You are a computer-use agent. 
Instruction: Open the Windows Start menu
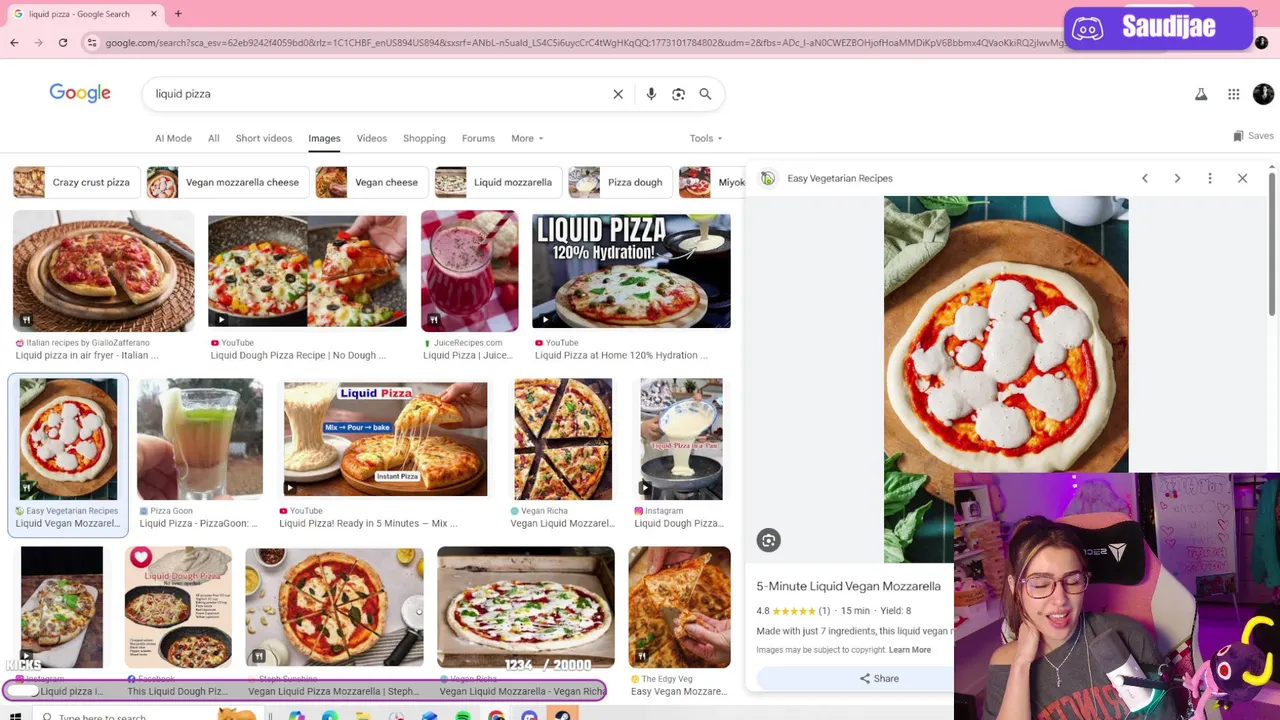[15, 716]
